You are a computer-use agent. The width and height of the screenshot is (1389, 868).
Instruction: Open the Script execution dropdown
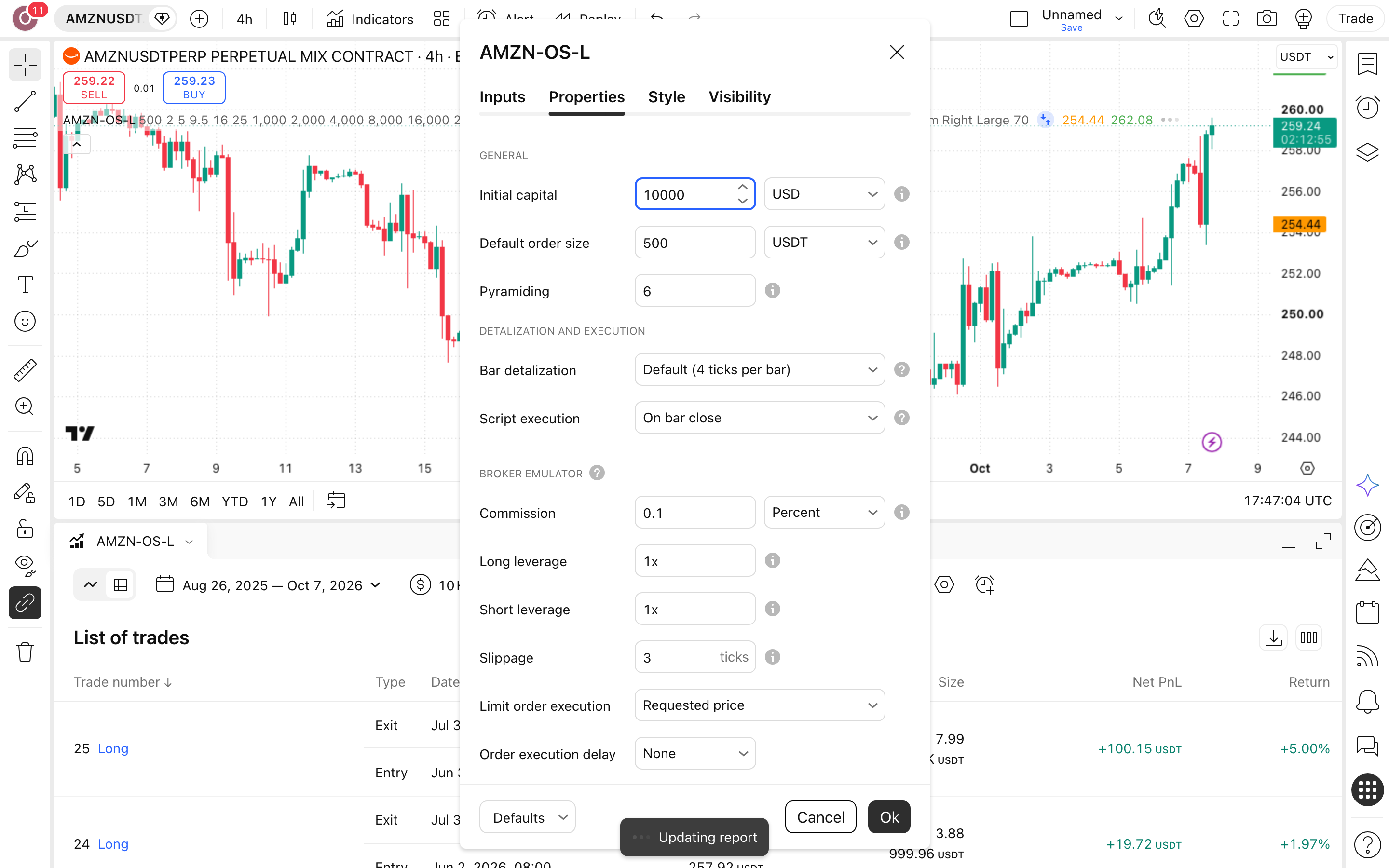[759, 418]
